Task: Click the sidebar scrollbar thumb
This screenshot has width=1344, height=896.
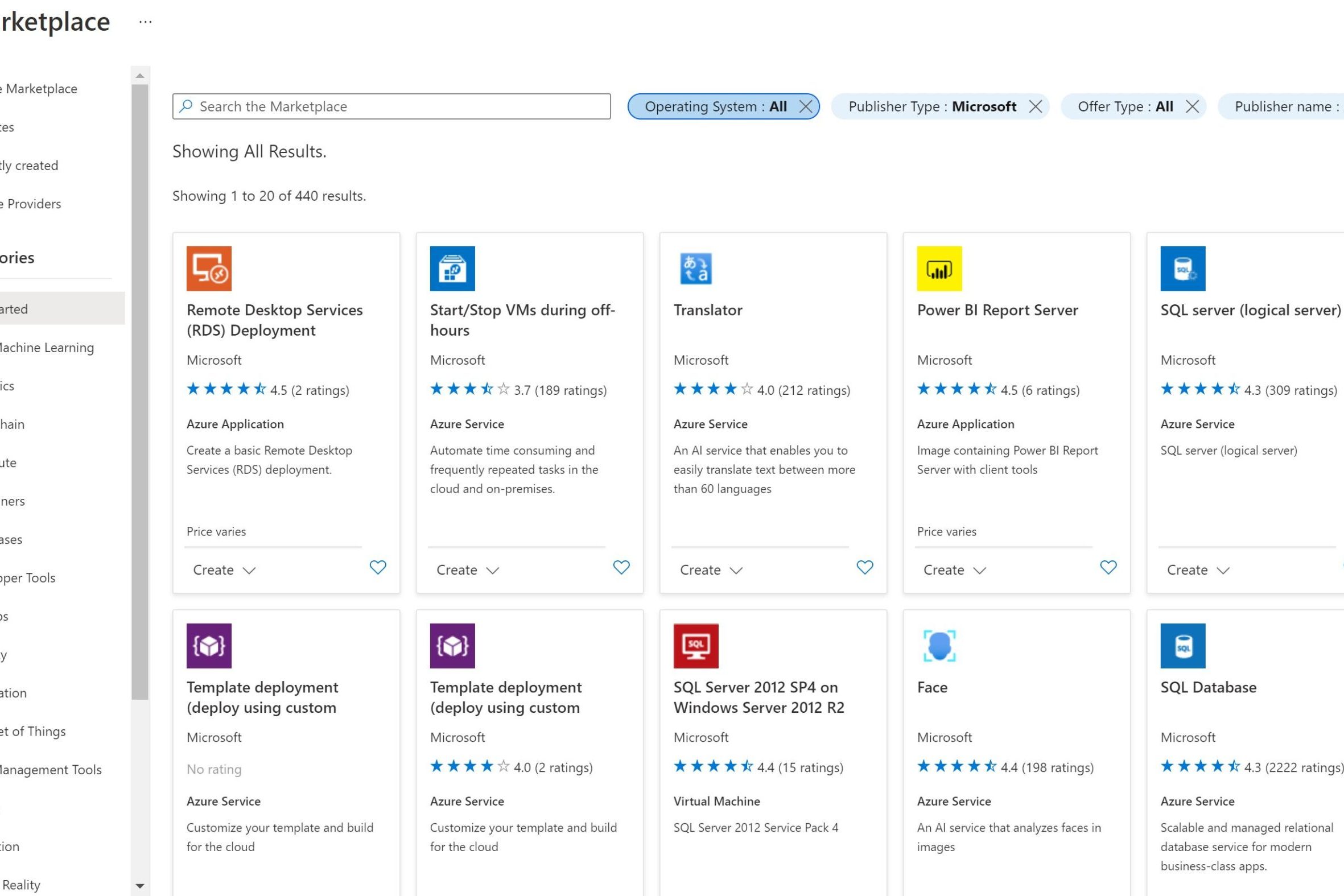Action: coord(140,392)
